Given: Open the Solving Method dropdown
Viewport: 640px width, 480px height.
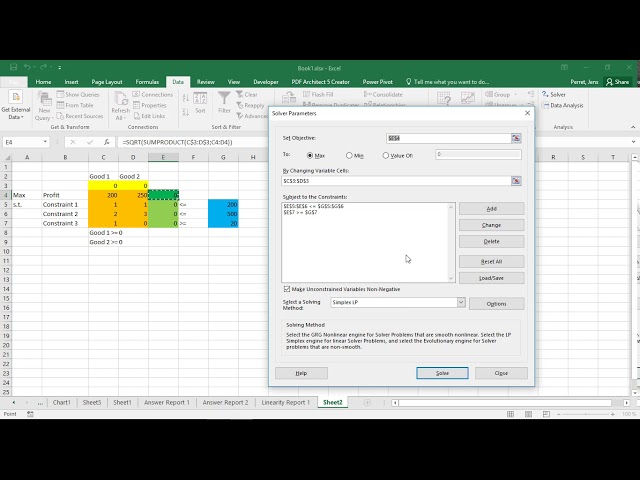Looking at the screenshot, I should click(461, 302).
